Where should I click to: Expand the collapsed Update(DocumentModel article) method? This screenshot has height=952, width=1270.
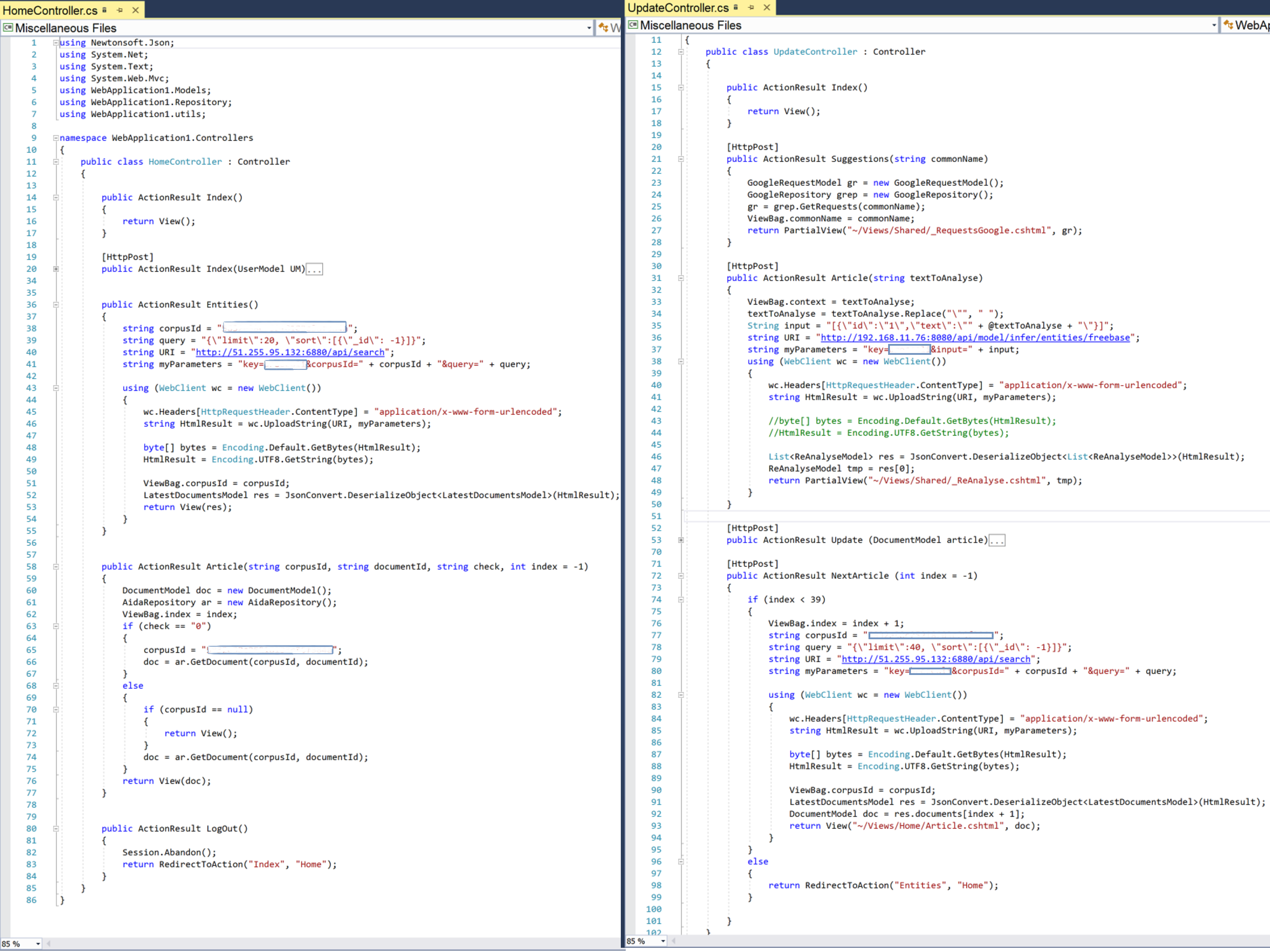click(681, 540)
